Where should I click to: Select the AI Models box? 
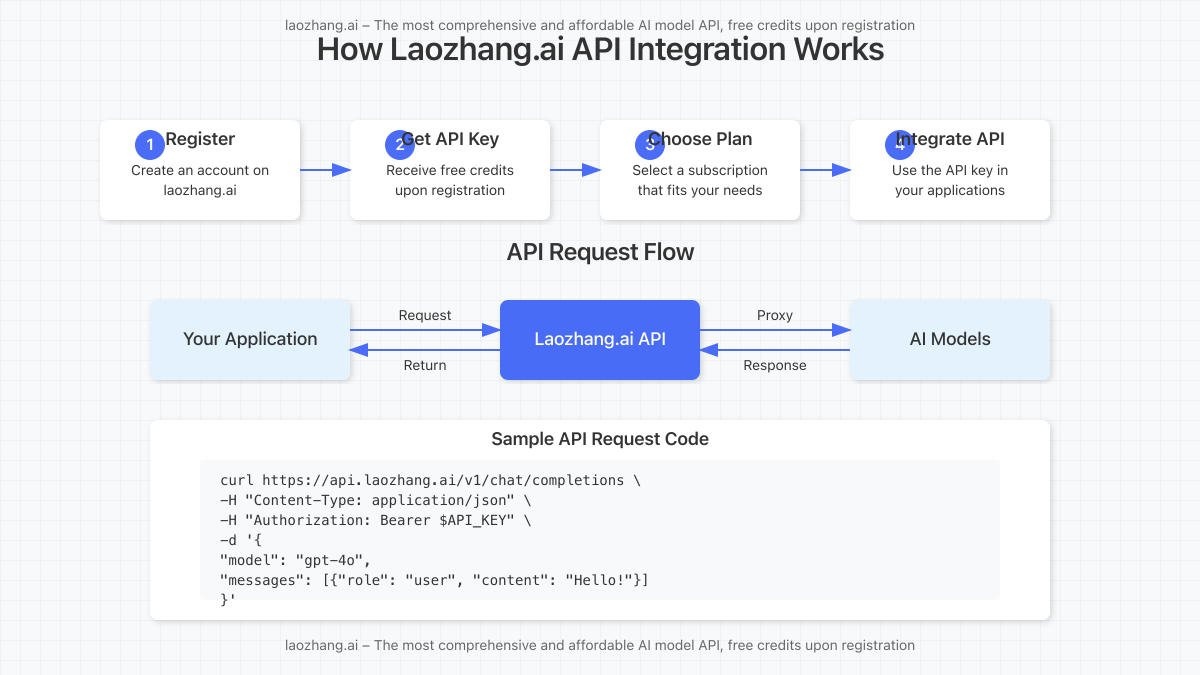[x=950, y=339]
